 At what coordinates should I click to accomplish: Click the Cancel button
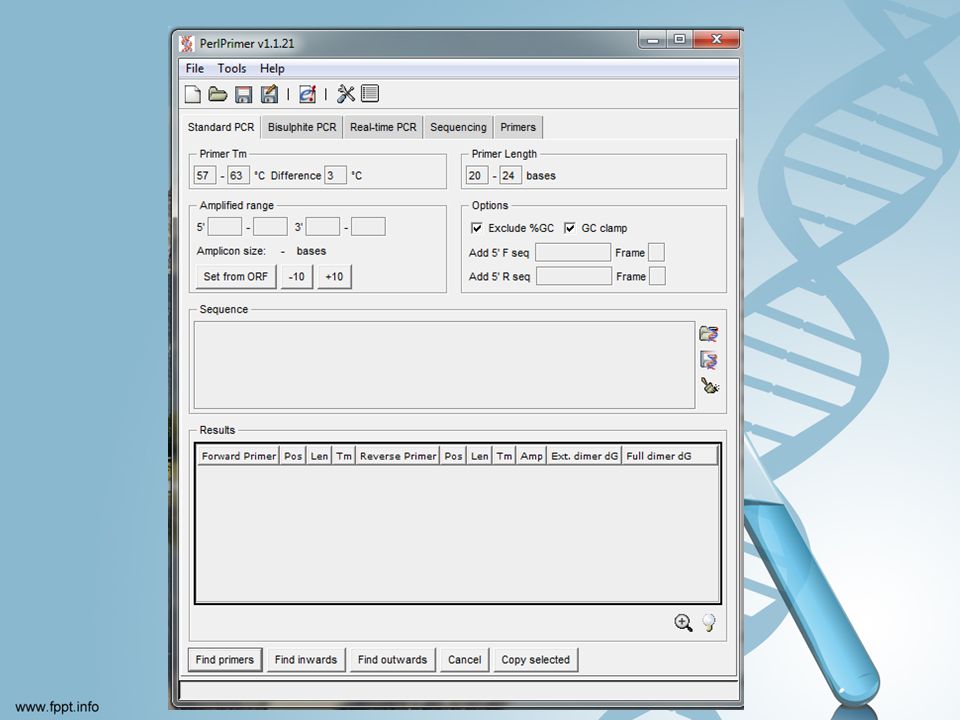(465, 660)
